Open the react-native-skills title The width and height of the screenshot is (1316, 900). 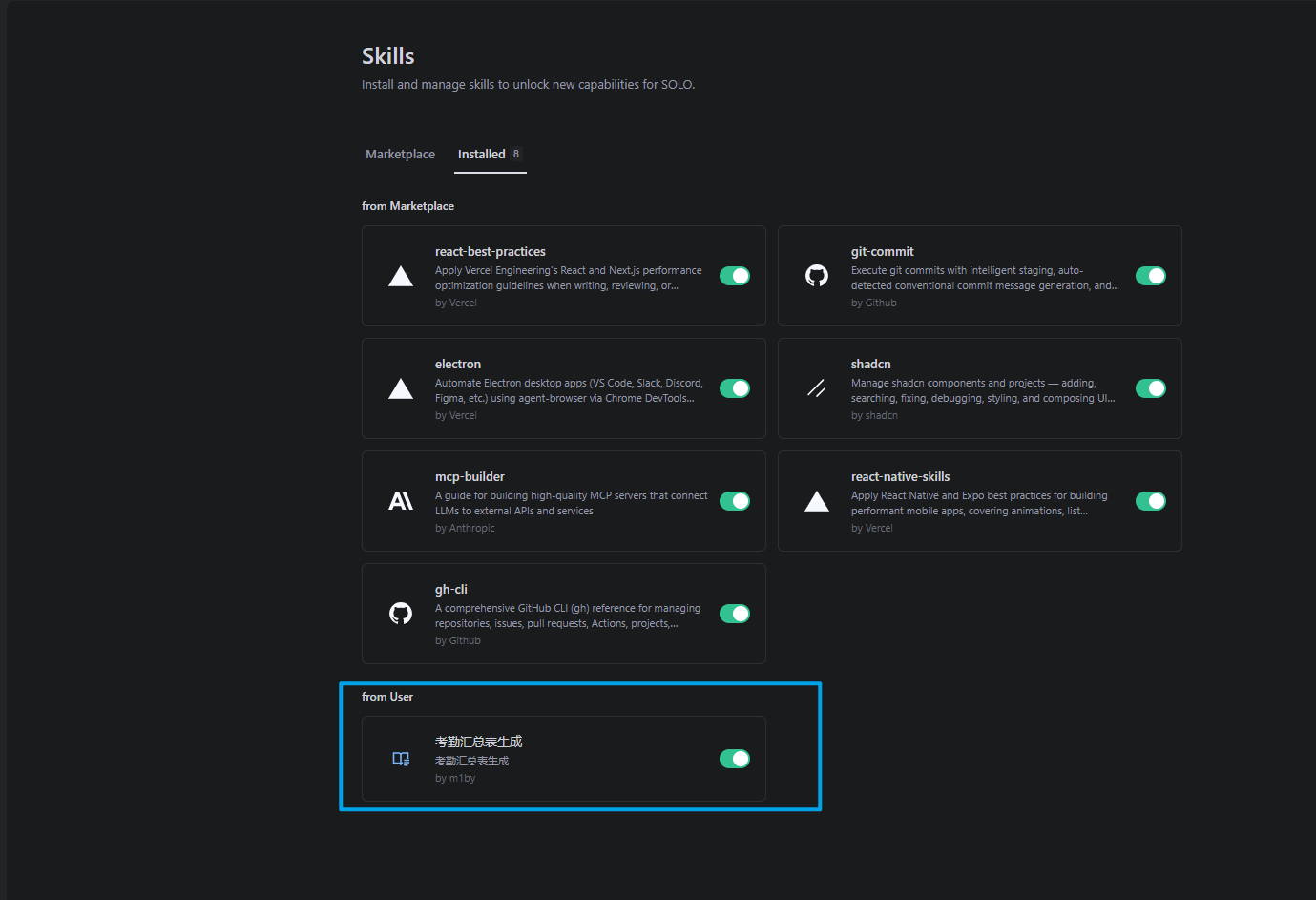pyautogui.click(x=901, y=477)
